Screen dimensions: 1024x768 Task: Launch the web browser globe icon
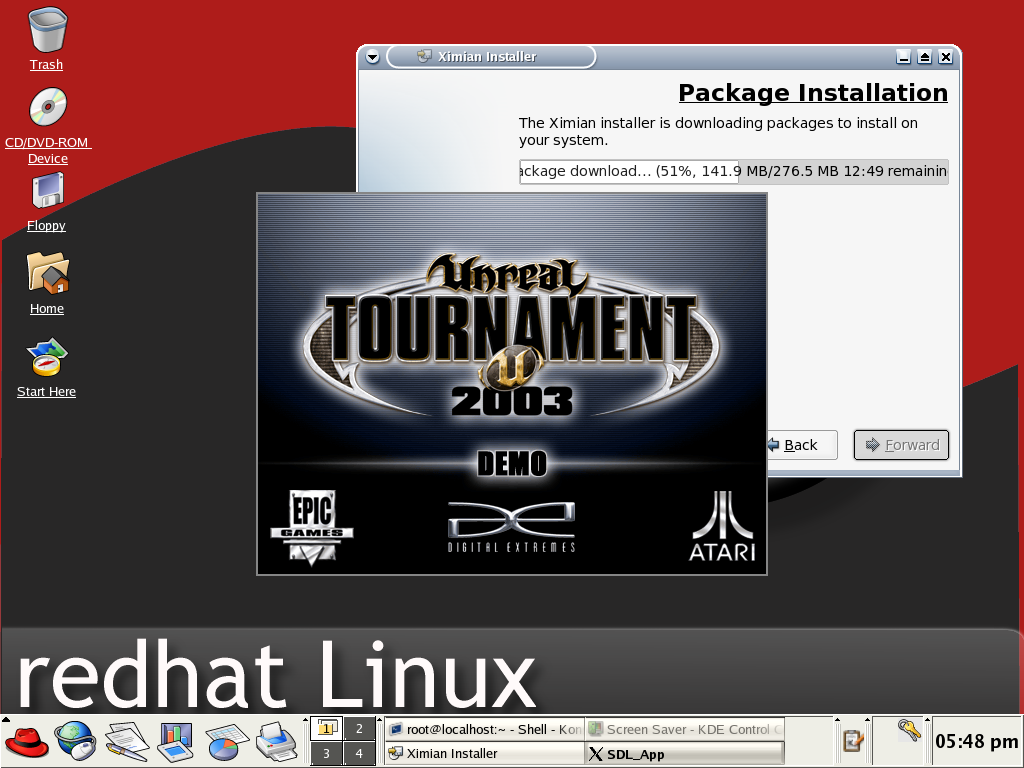(x=75, y=742)
